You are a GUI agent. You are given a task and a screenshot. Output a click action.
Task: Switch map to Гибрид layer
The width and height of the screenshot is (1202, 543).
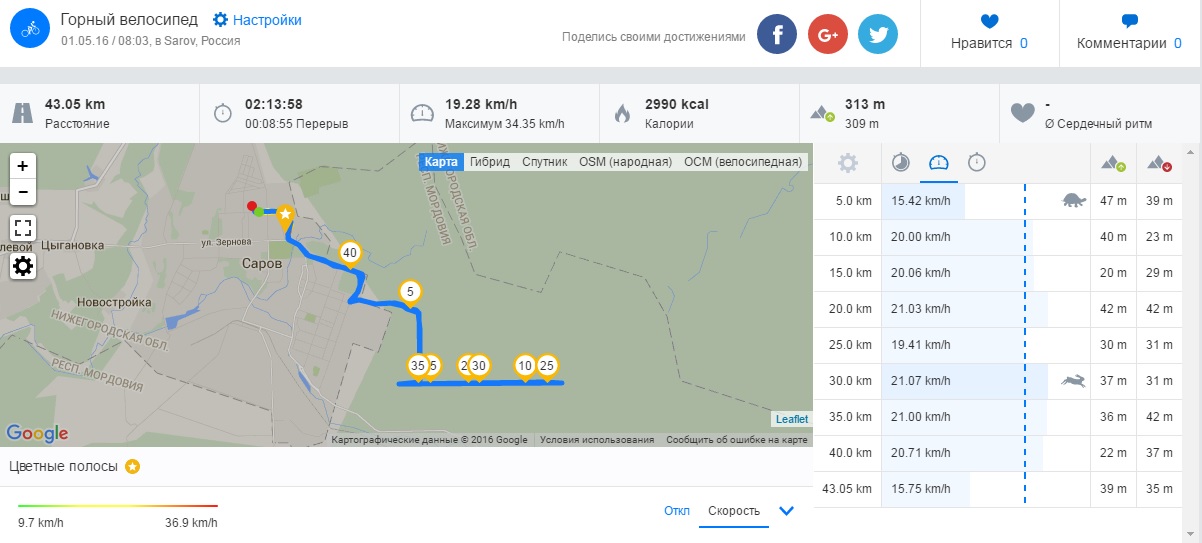coord(490,161)
